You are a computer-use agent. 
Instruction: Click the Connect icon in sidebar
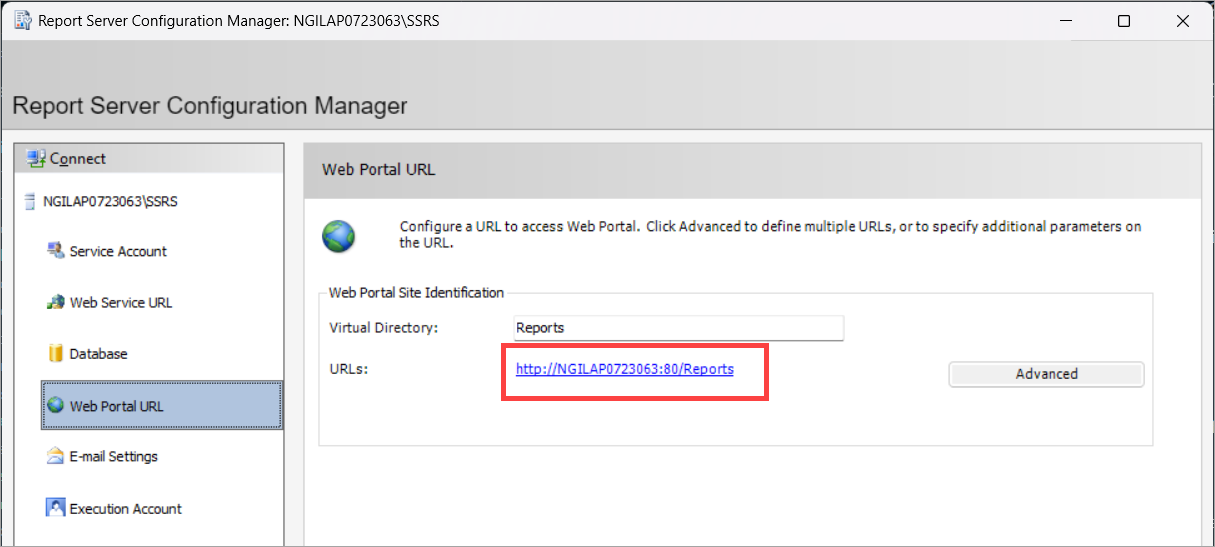[36, 158]
